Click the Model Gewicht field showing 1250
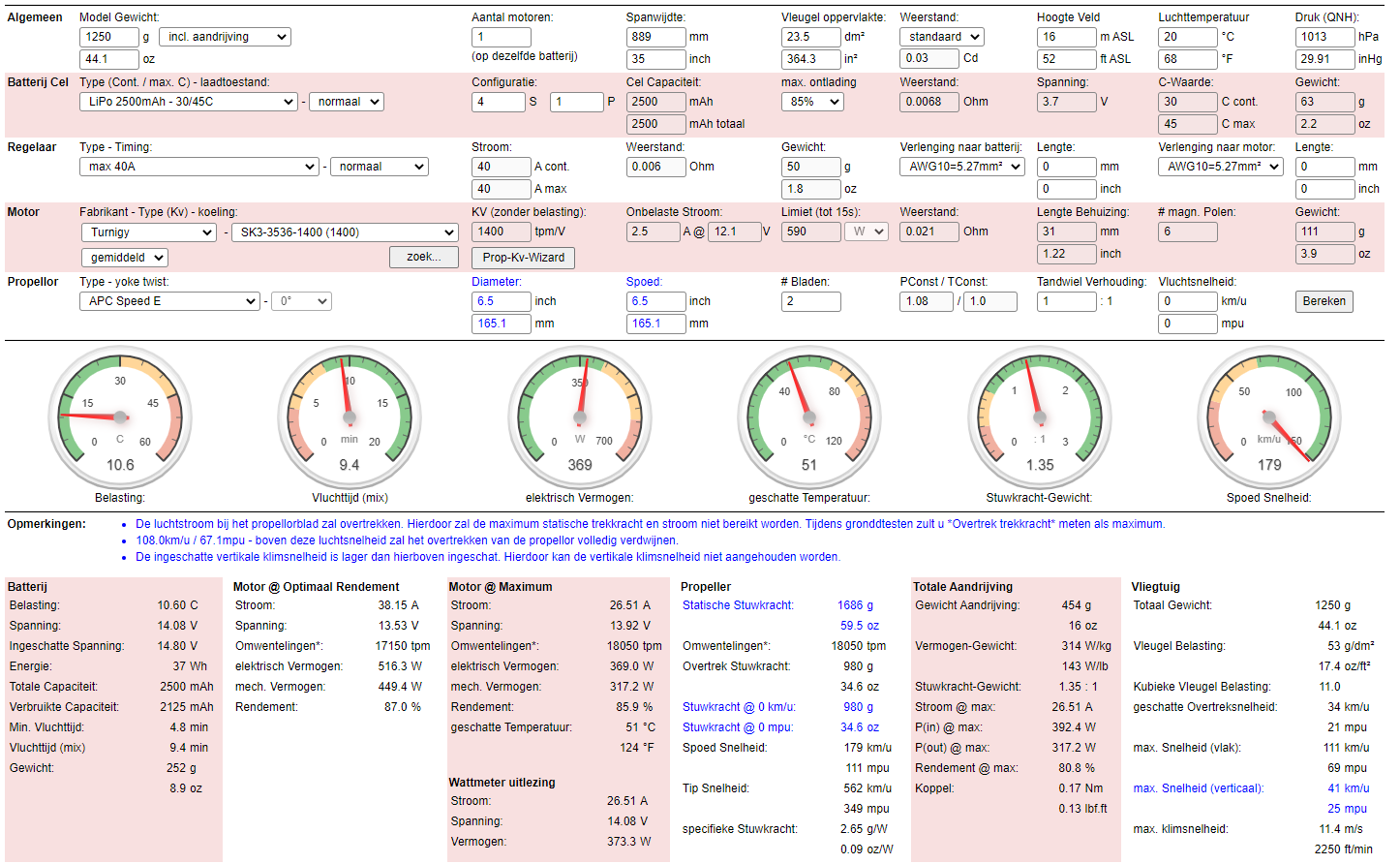The width and height of the screenshot is (1400, 864). 109,37
